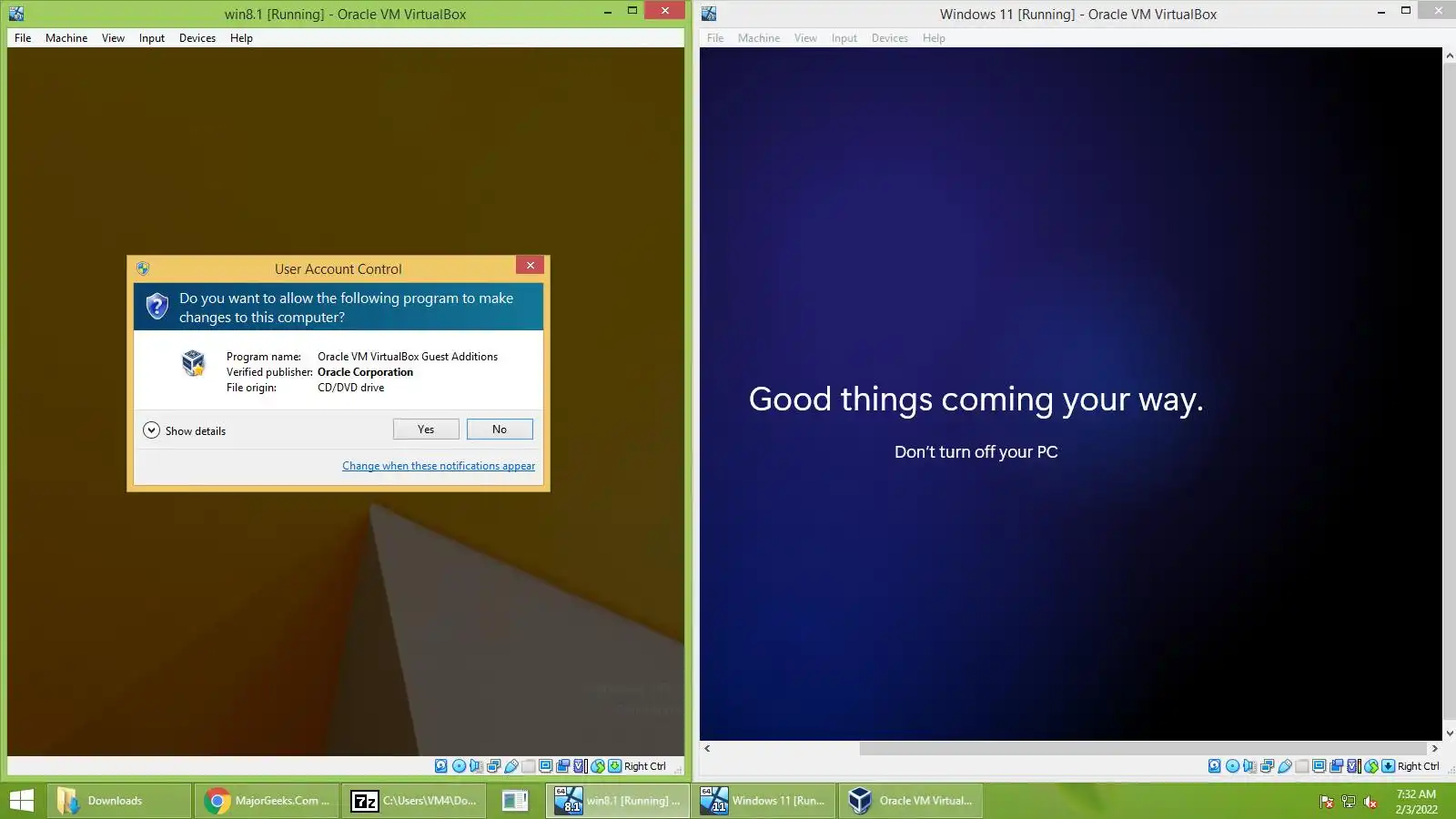1456x819 pixels.
Task: Click left scroll arrow in Windows 11 window
Action: click(x=707, y=748)
